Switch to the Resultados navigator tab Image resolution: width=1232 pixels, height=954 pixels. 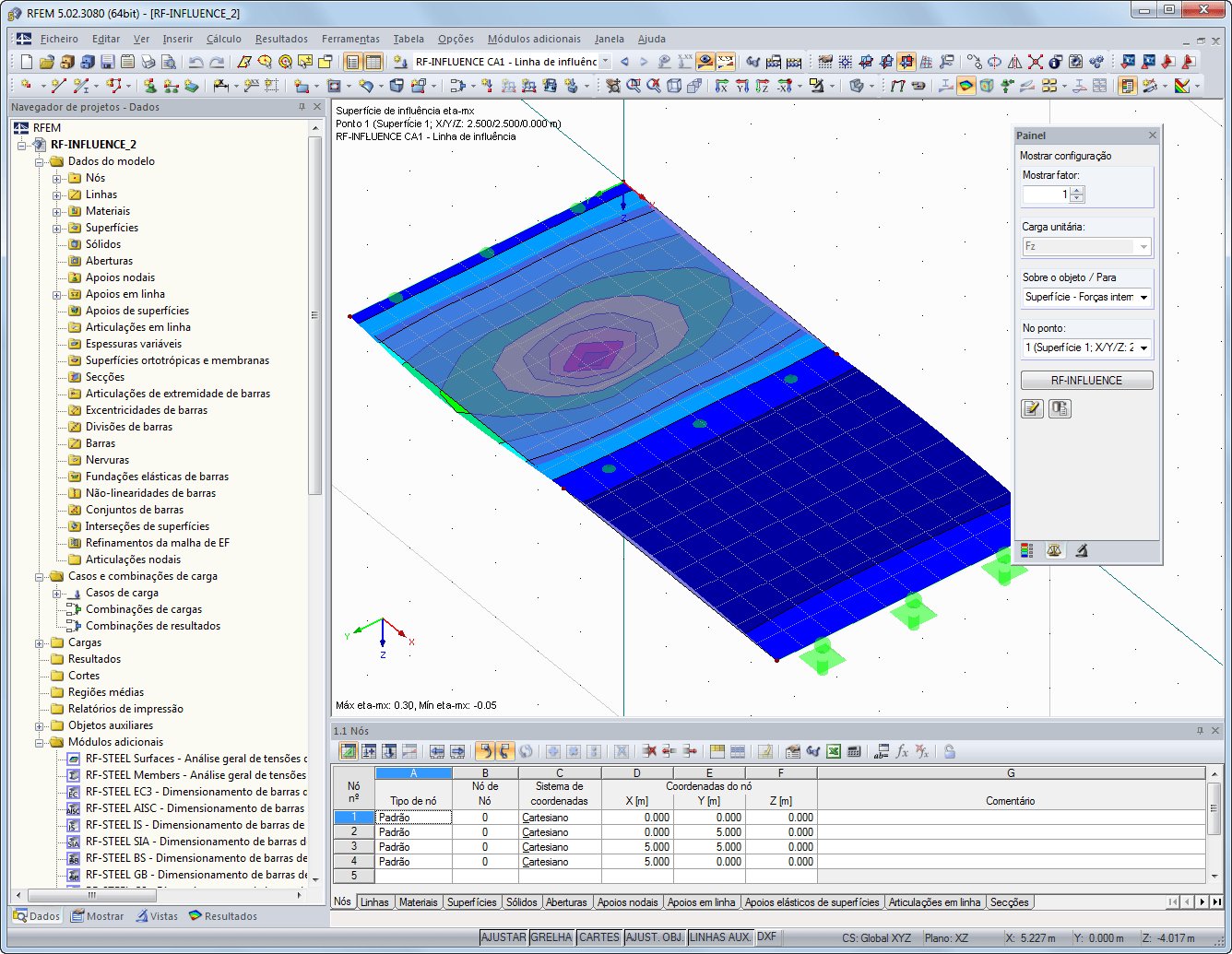[x=222, y=916]
